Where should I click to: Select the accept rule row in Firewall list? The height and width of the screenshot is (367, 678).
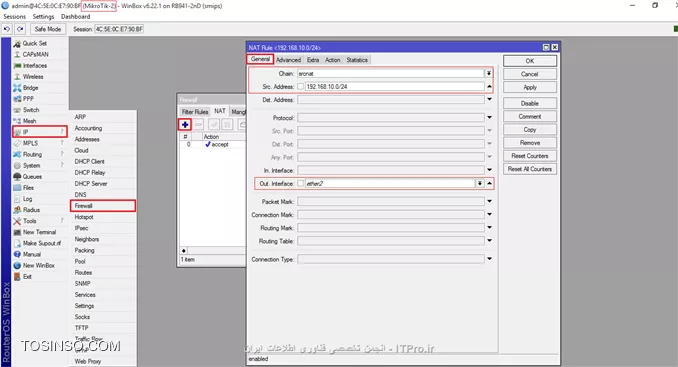click(x=213, y=144)
